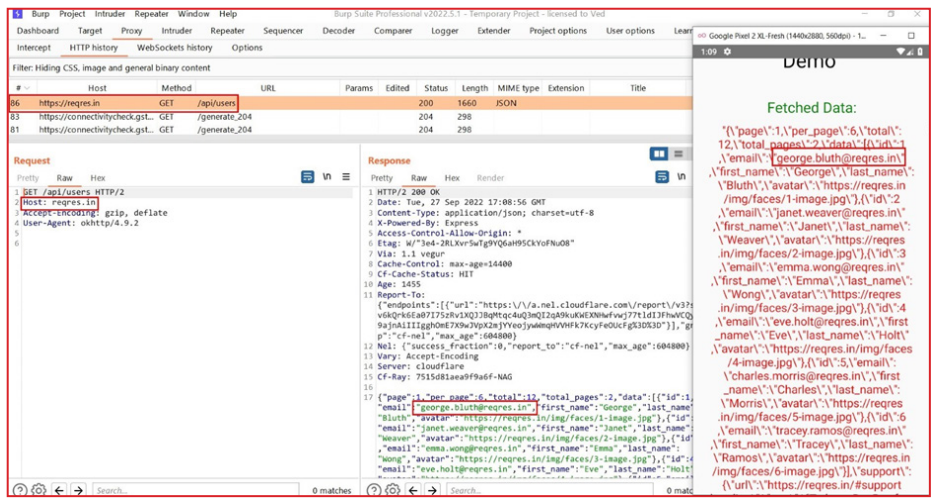Open the Decoder tab
This screenshot has width=940, height=504.
339,31
